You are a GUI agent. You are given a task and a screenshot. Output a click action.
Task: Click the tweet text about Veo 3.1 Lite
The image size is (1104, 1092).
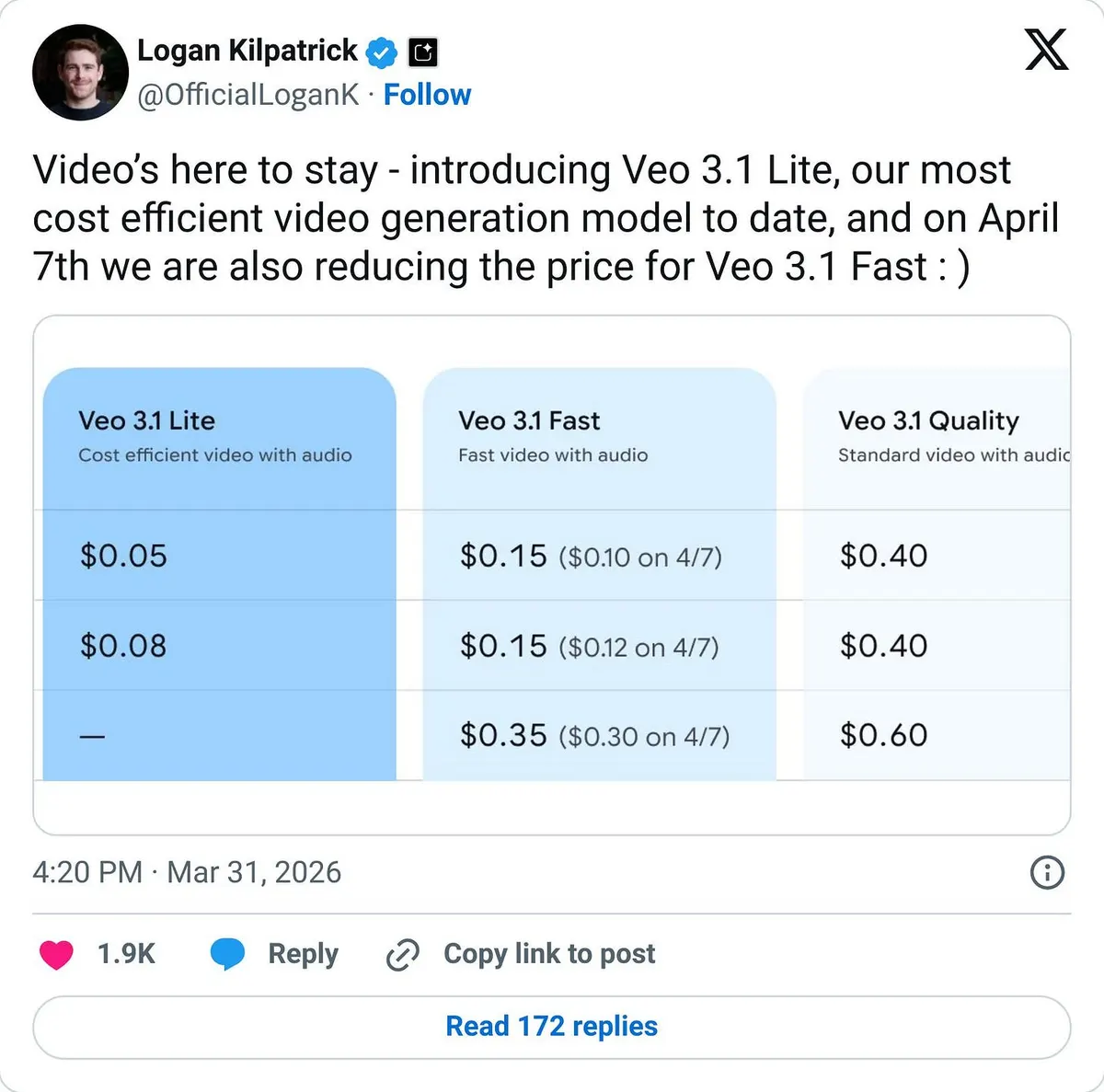click(x=546, y=219)
